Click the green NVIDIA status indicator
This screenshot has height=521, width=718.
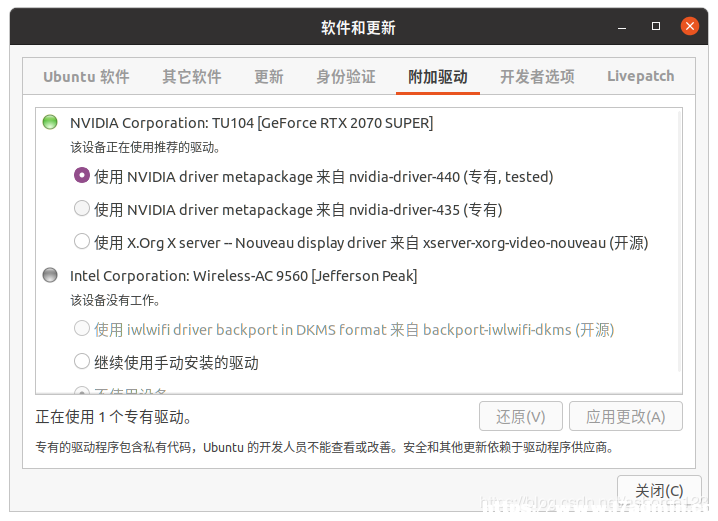click(x=50, y=122)
